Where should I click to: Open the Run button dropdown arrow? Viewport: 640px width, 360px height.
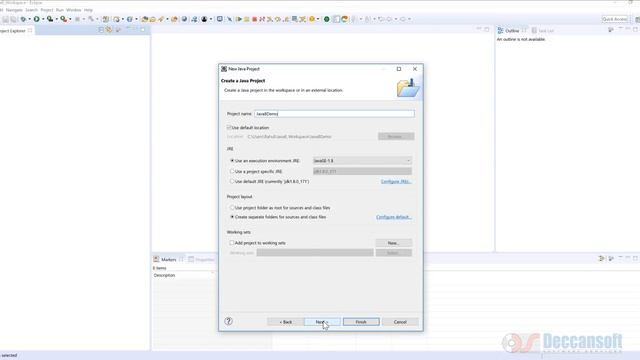43,19
